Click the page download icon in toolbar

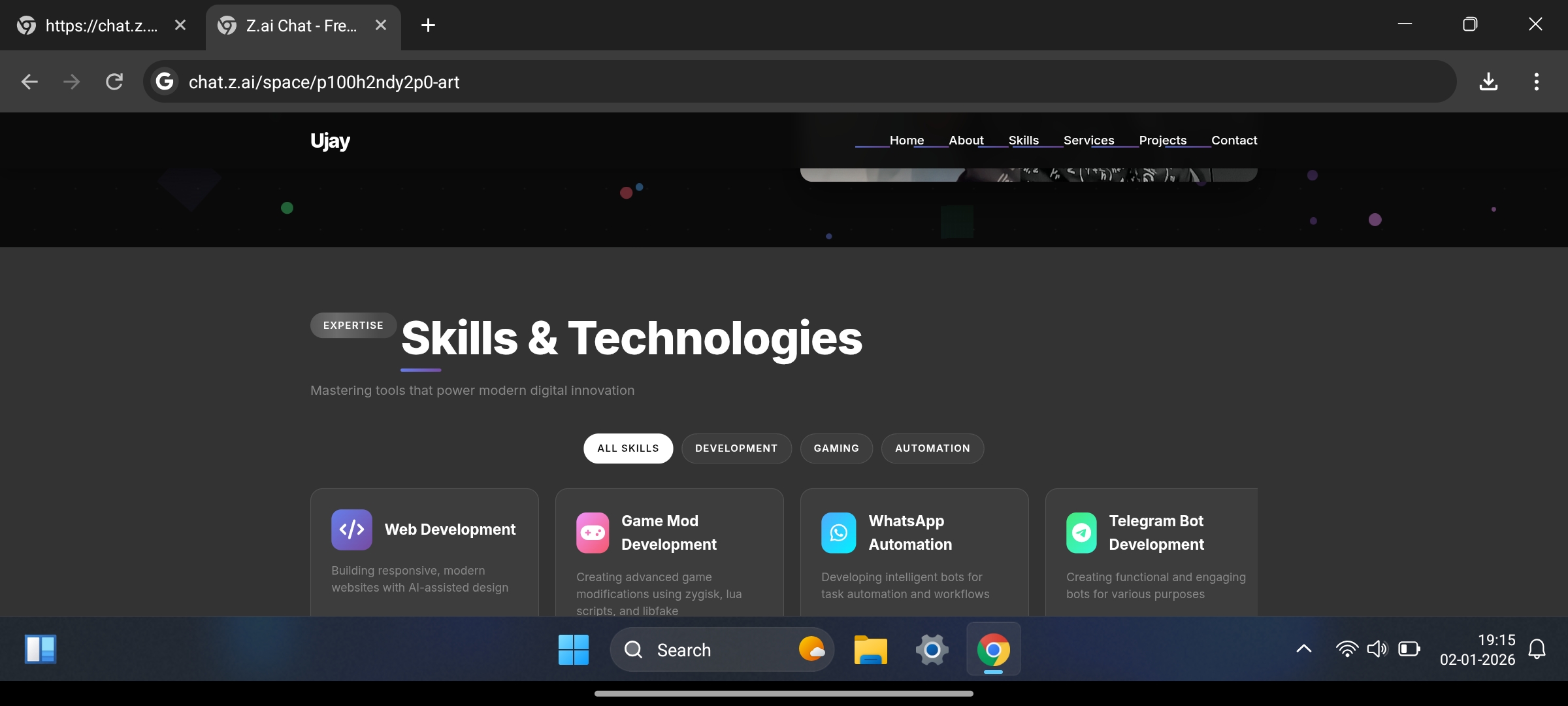pos(1488,81)
